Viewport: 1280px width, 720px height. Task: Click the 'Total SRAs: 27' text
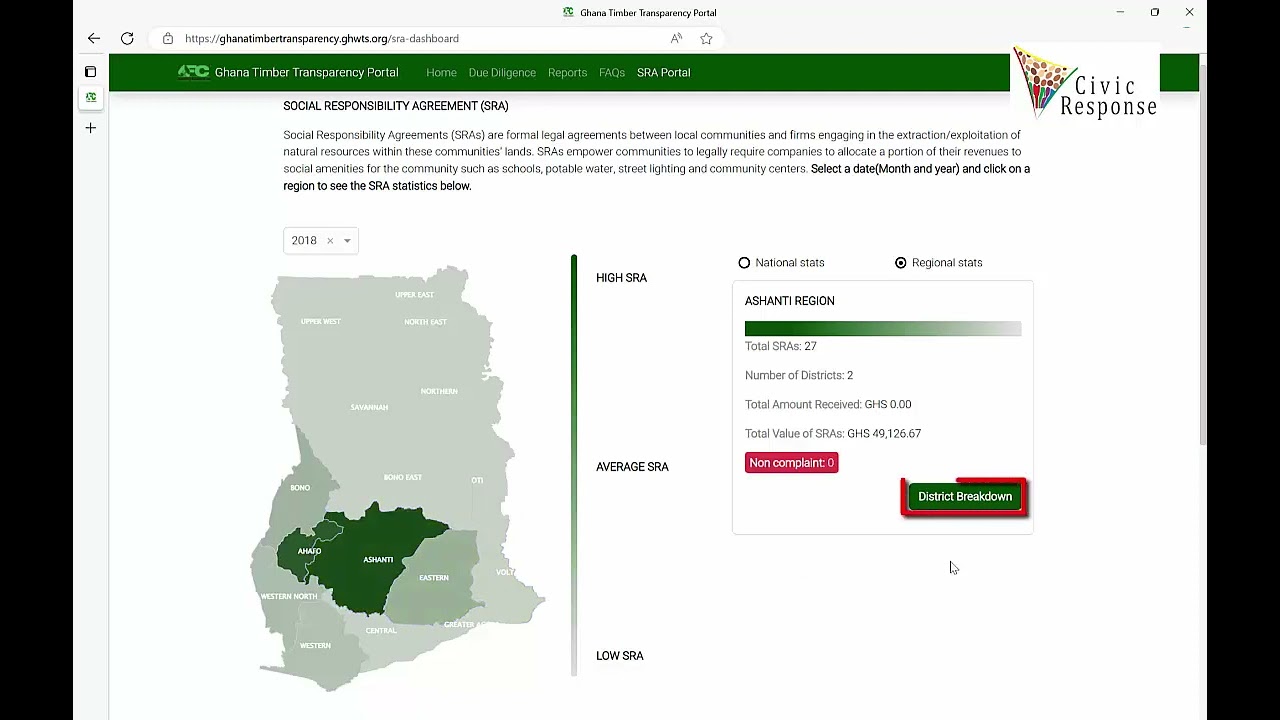pyautogui.click(x=781, y=346)
